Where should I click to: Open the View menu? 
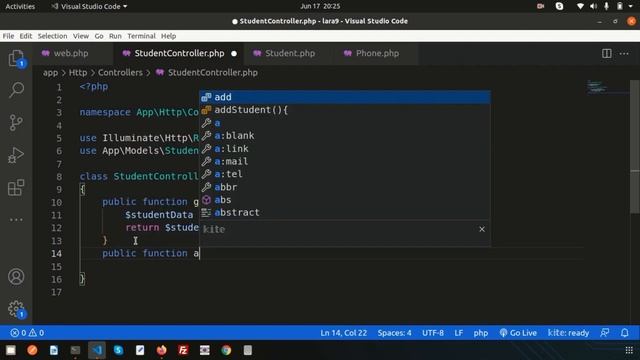(81, 36)
